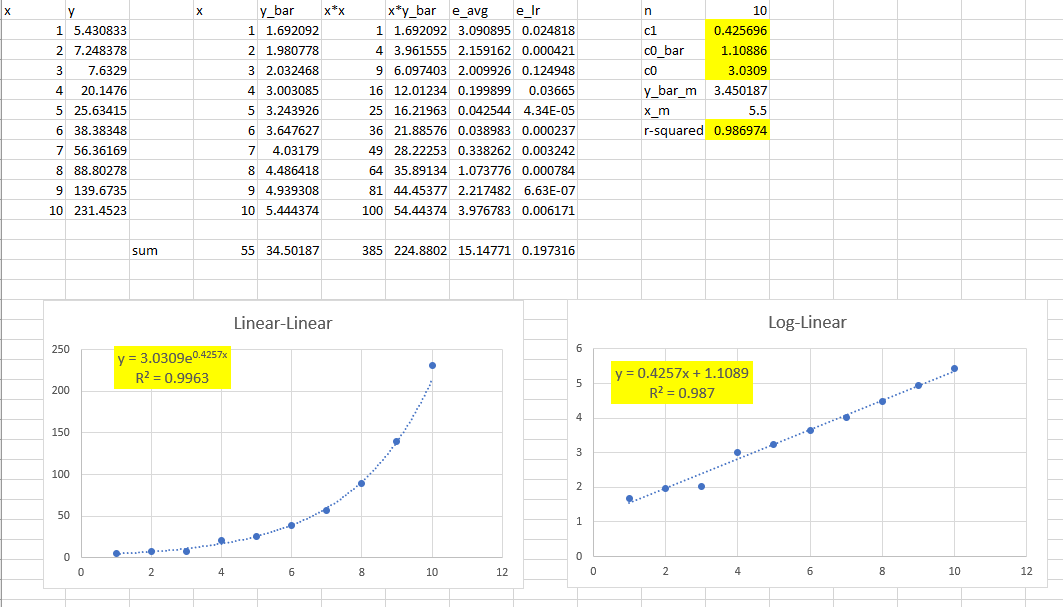
Task: Select the c0_bar label cell
Action: click(x=673, y=51)
